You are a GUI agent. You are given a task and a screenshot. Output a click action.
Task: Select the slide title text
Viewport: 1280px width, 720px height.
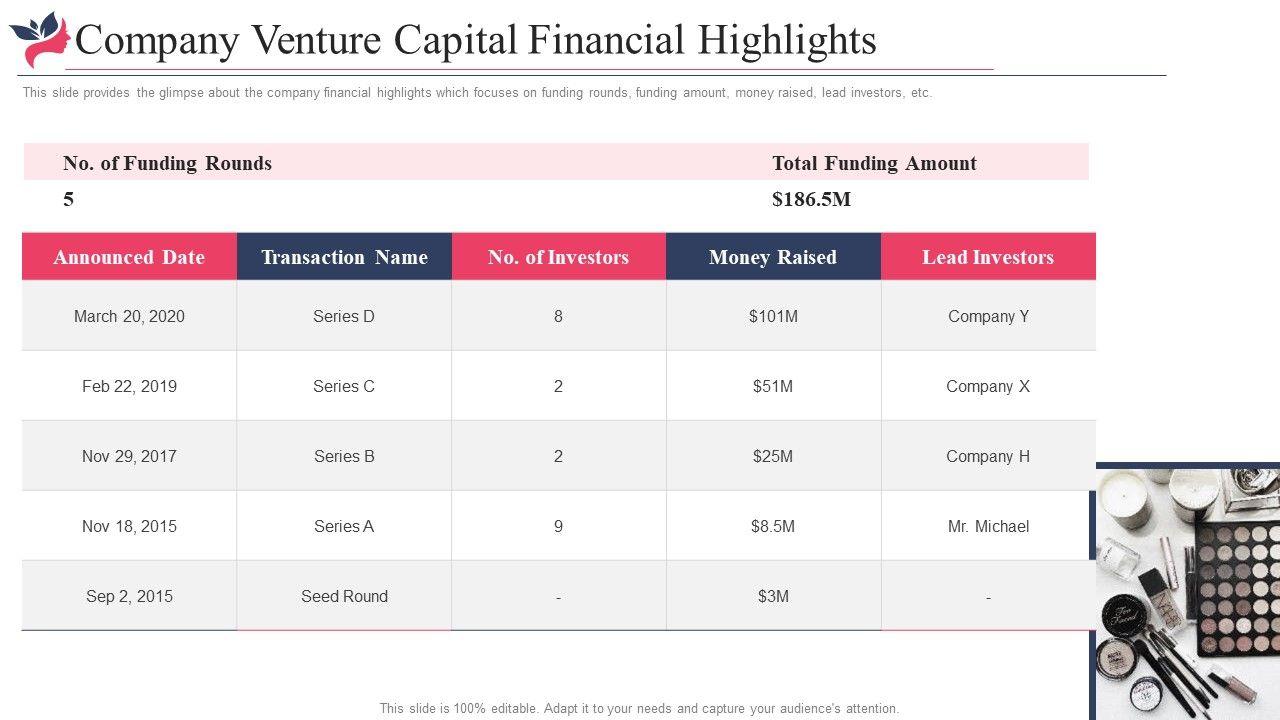click(x=476, y=40)
